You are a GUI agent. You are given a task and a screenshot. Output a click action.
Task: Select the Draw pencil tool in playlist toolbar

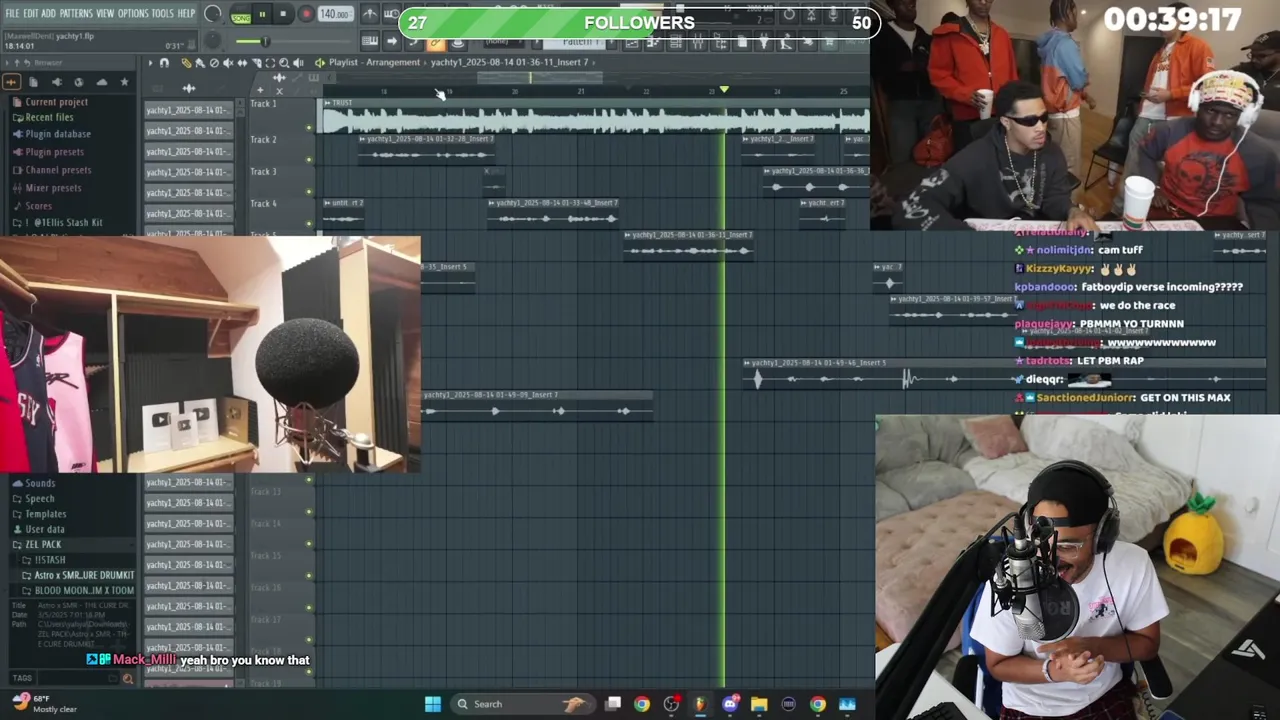pos(186,63)
